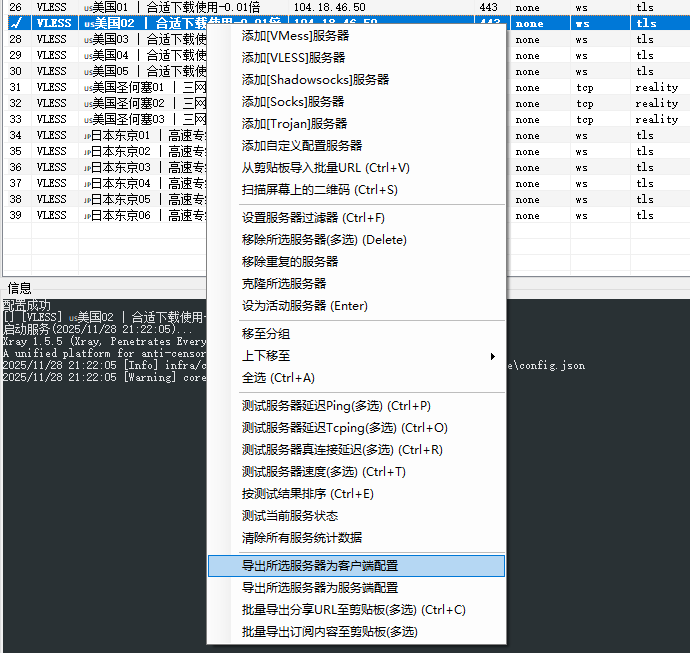Import batch URL from clipboard

pos(325,167)
